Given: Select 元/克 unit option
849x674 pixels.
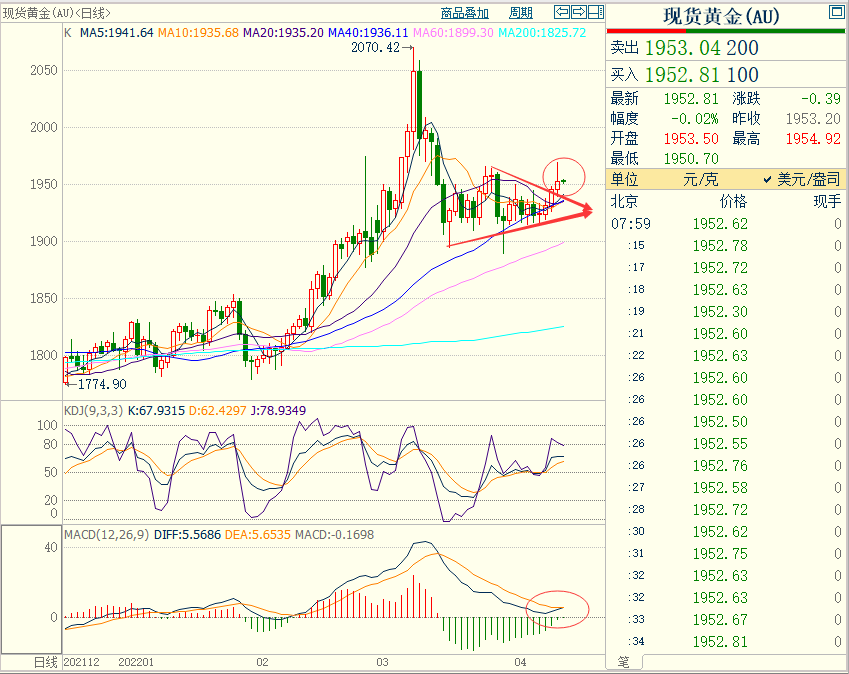Looking at the screenshot, I should (x=701, y=179).
